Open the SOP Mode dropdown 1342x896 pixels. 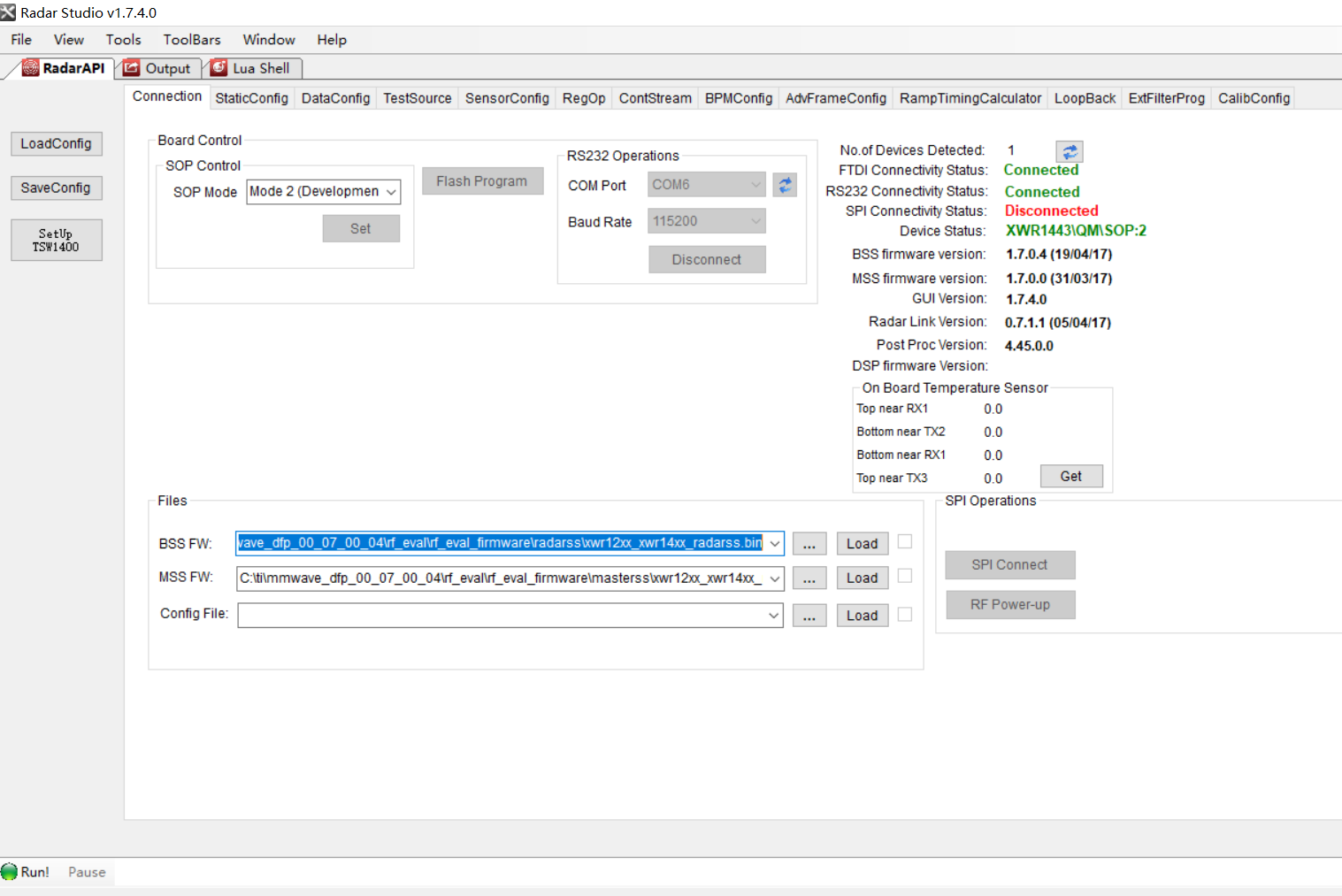(x=391, y=192)
